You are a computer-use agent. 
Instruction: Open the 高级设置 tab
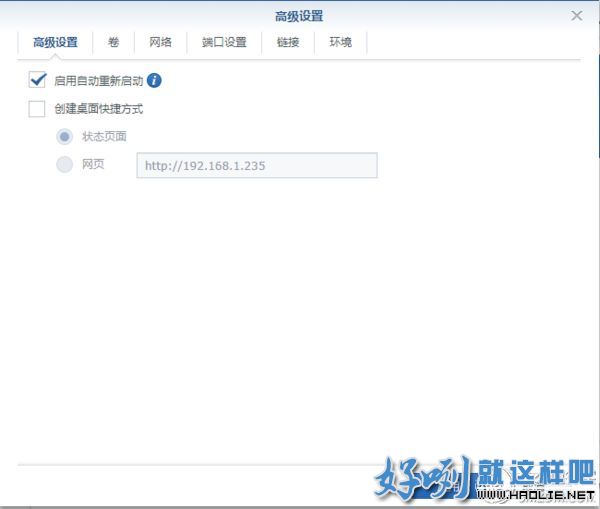click(55, 42)
